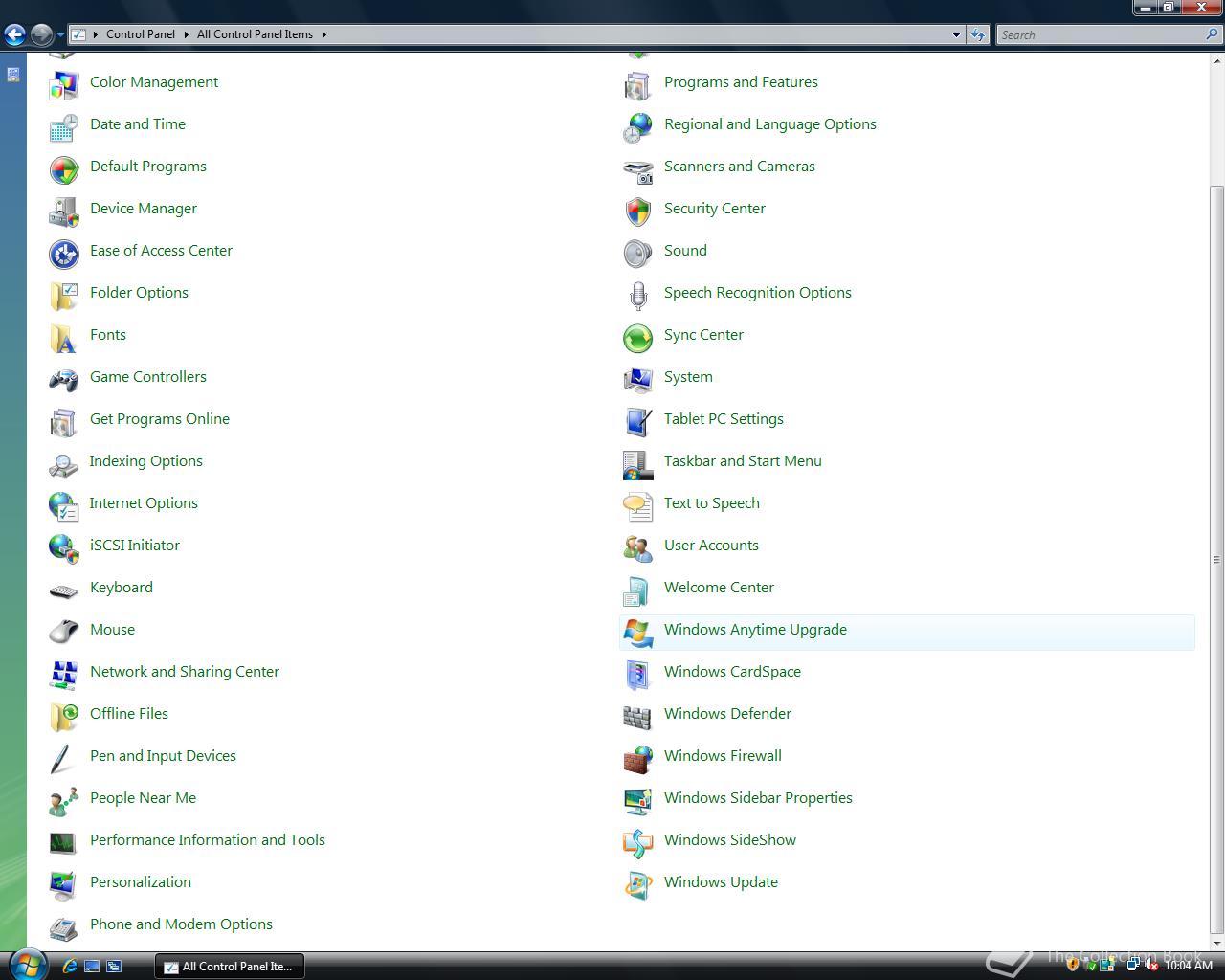Click the Back navigation button
This screenshot has width=1225, height=980.
14,35
